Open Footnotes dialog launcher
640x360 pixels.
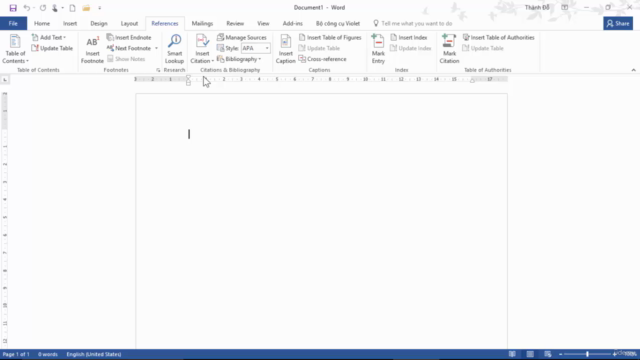click(158, 70)
